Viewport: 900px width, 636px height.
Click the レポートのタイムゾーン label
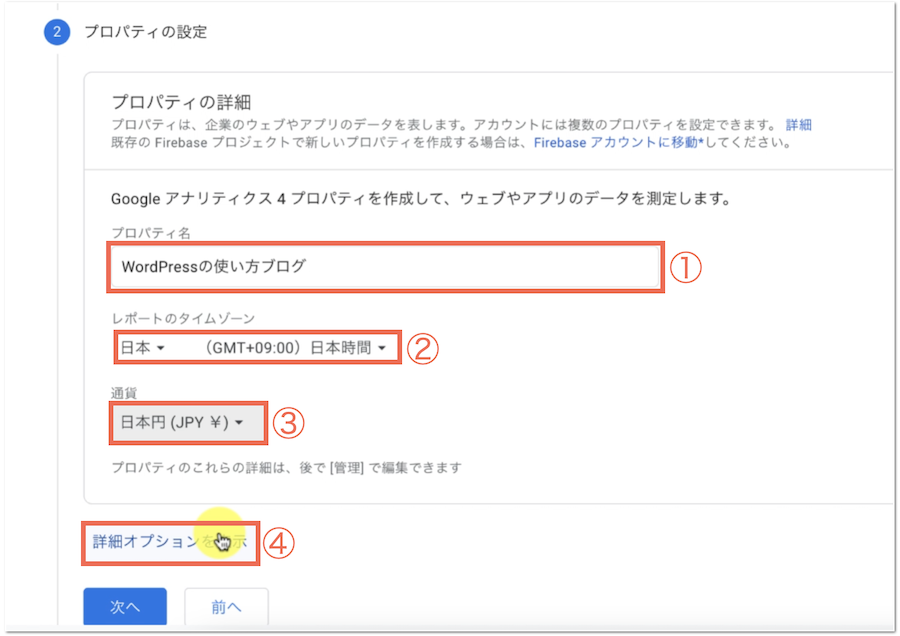pos(183,318)
